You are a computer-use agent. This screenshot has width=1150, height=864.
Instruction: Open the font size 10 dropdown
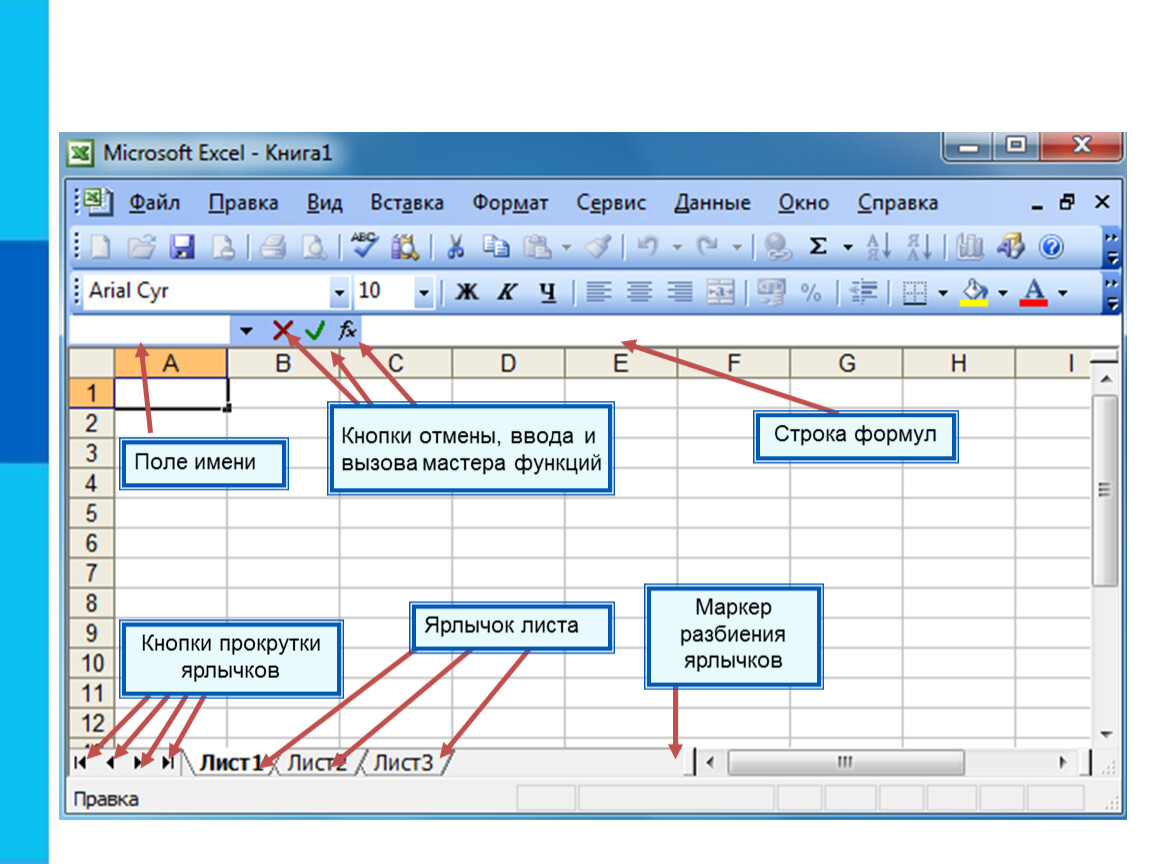click(x=423, y=293)
